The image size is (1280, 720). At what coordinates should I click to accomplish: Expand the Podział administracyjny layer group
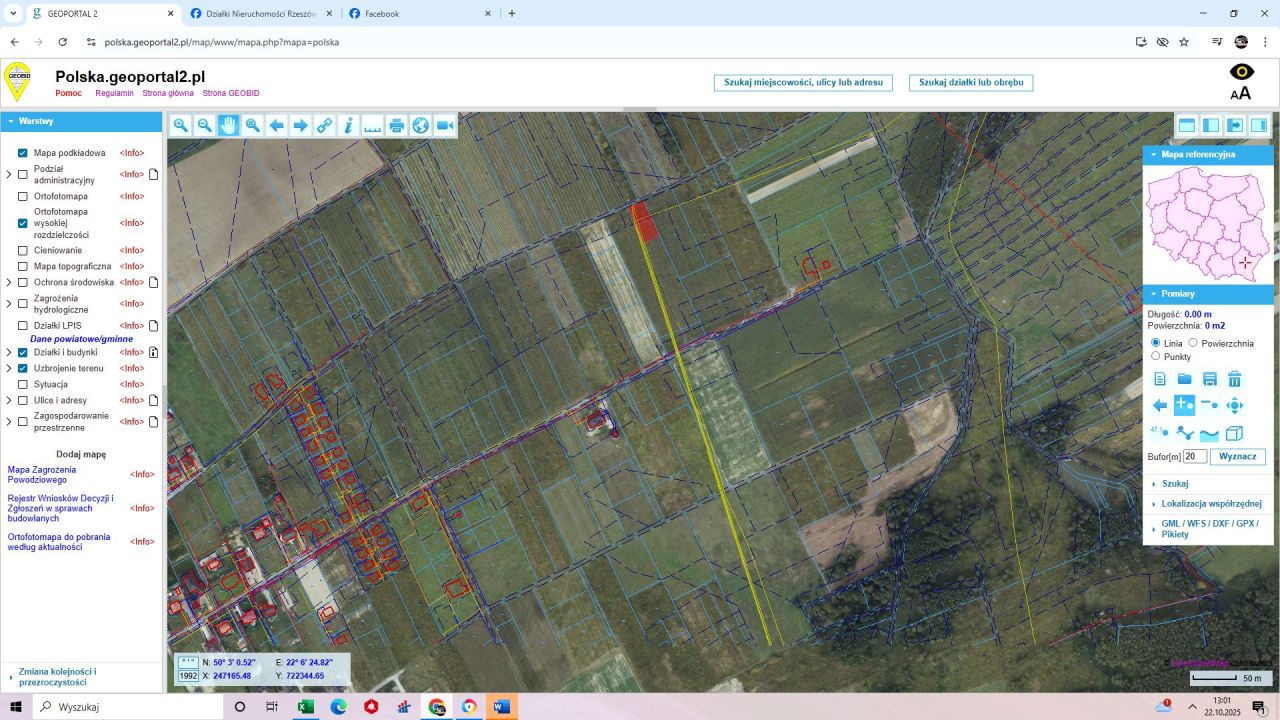(x=9, y=174)
